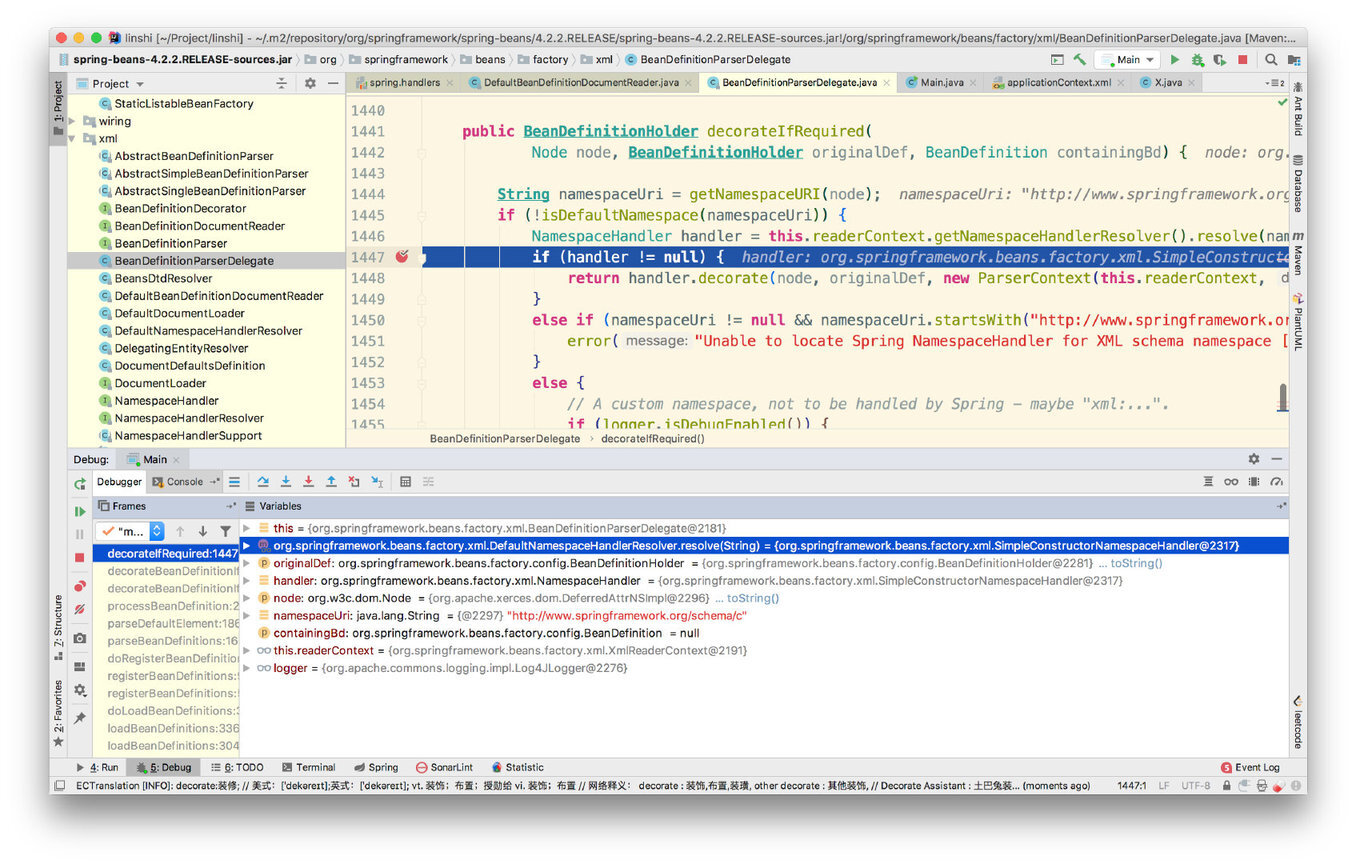Open Evaluate Expression calculator icon
This screenshot has width=1356, height=864.
pos(405,482)
